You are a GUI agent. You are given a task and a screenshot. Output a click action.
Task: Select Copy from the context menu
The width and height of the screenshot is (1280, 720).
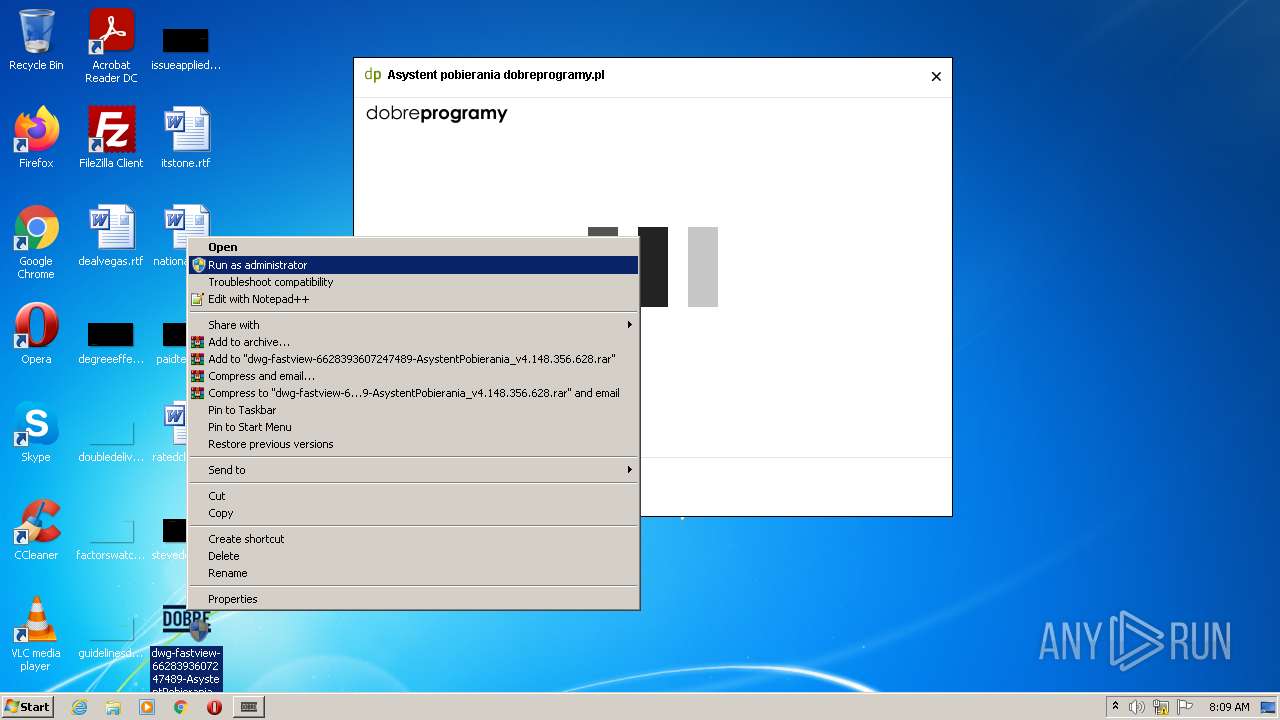click(414, 513)
